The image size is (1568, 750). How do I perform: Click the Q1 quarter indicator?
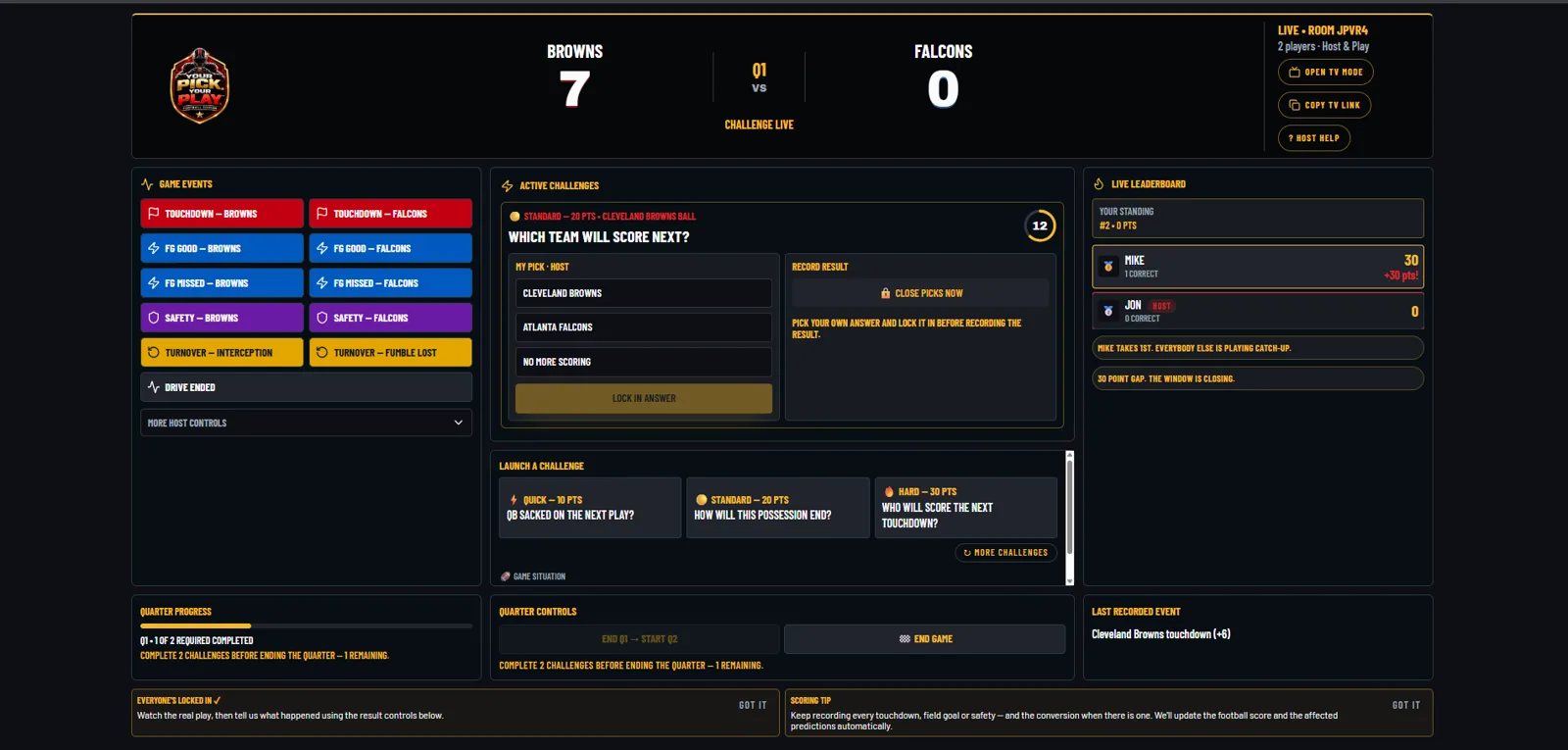coord(759,70)
